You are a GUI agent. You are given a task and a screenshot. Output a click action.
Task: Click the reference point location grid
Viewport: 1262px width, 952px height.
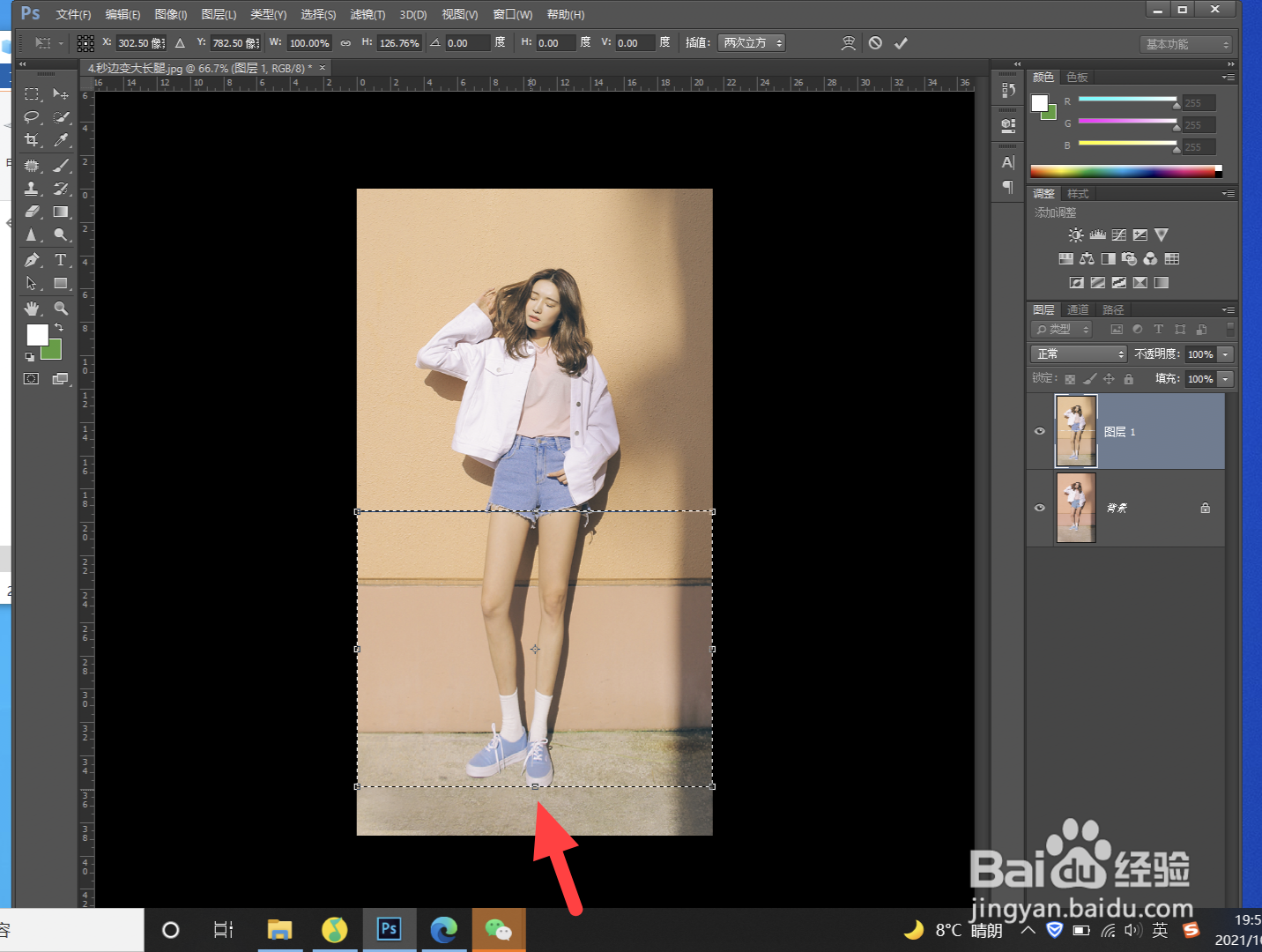[x=85, y=43]
